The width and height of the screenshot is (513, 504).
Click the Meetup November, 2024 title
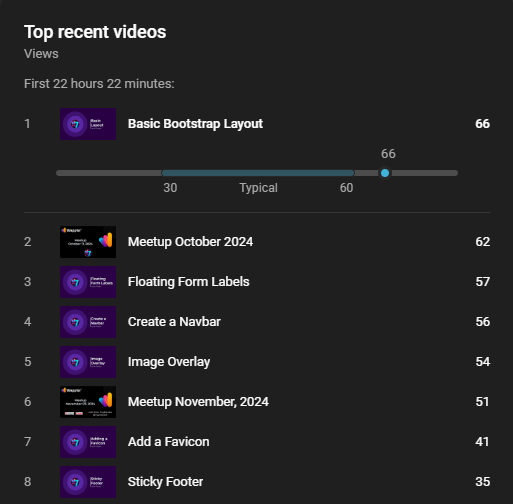(198, 402)
